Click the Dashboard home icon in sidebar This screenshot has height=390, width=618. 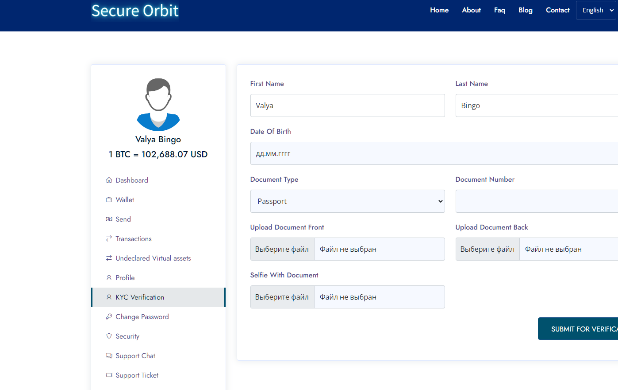coord(109,180)
